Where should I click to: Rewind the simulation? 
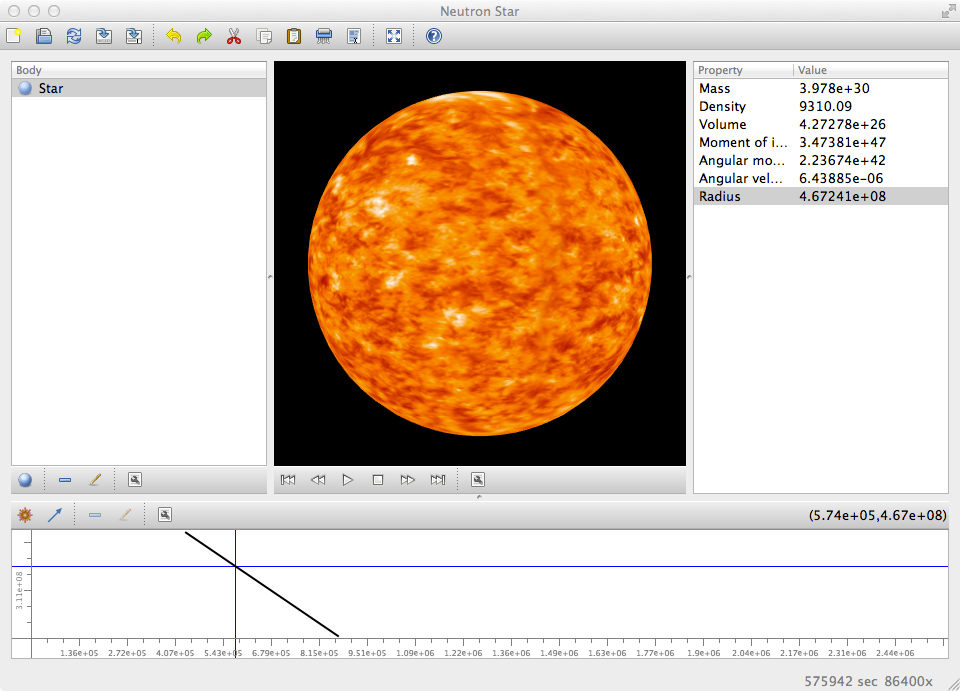(x=318, y=480)
